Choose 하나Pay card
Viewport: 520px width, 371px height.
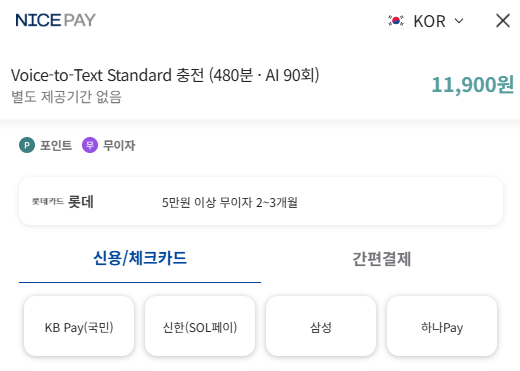click(x=442, y=326)
